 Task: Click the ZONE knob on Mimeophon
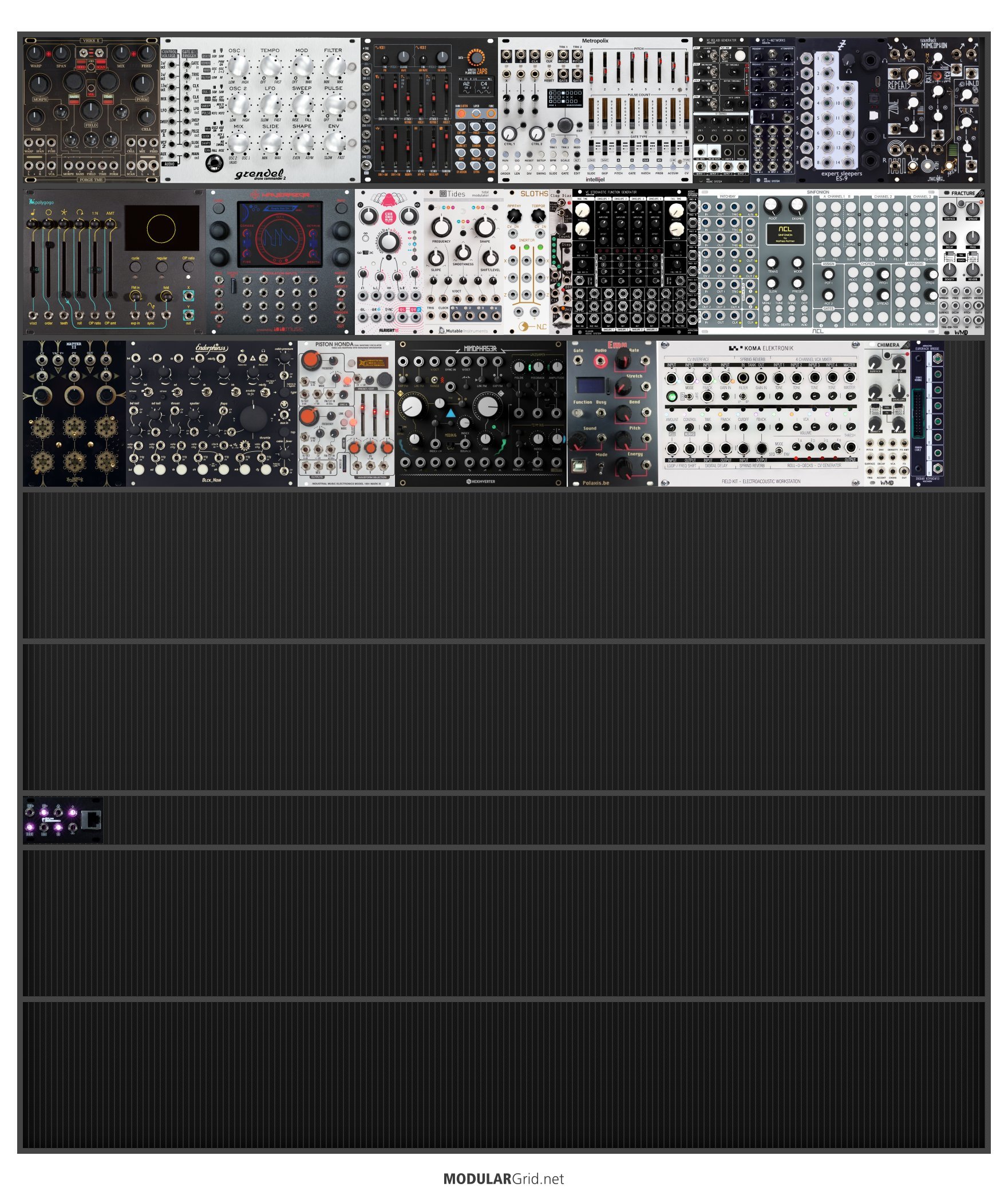912,103
